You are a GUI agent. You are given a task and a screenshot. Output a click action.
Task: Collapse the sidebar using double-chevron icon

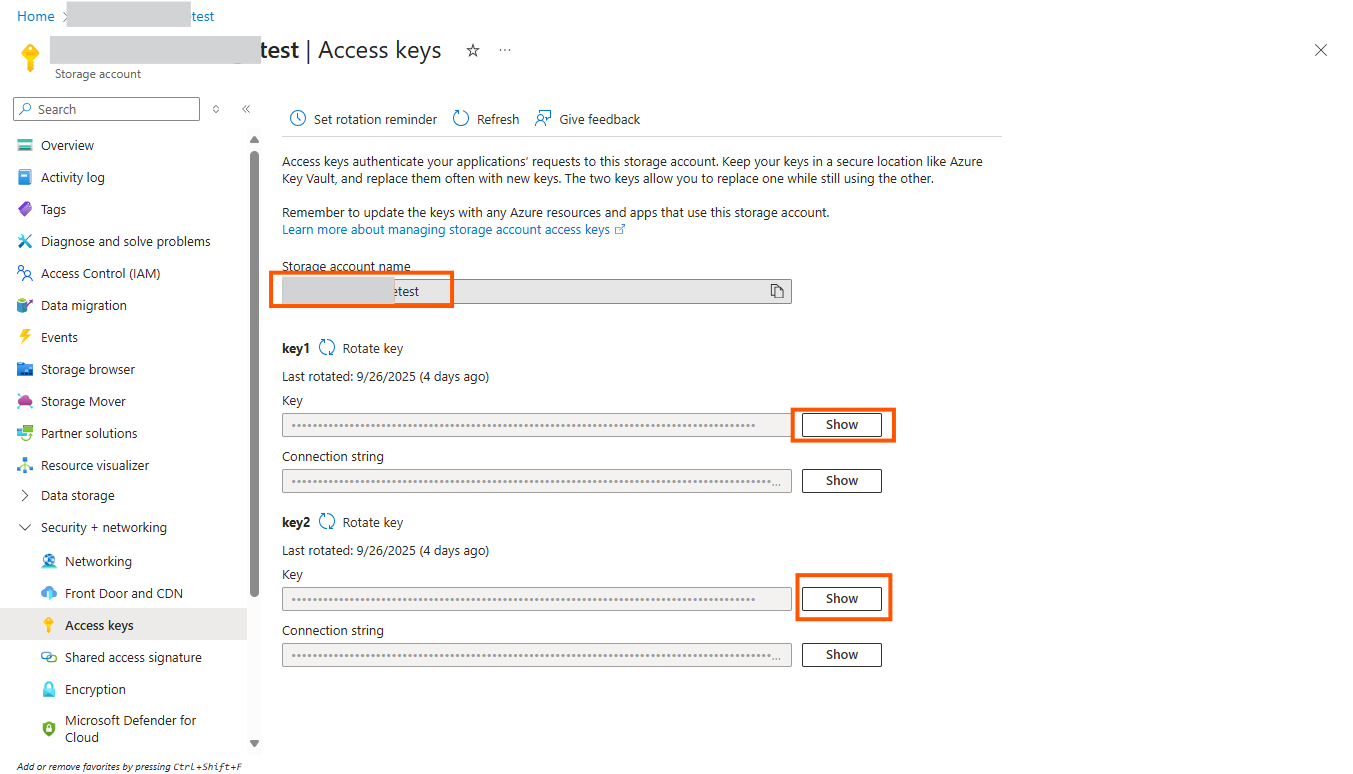coord(246,109)
